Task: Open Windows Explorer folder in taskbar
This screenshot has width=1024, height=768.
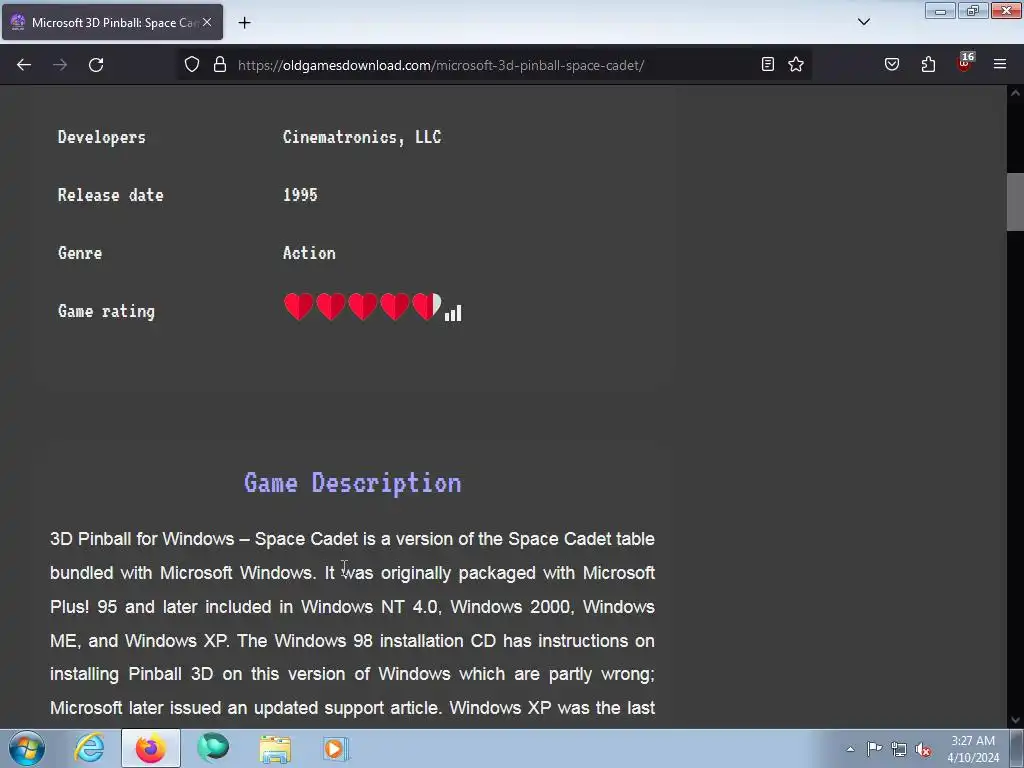Action: pos(275,748)
